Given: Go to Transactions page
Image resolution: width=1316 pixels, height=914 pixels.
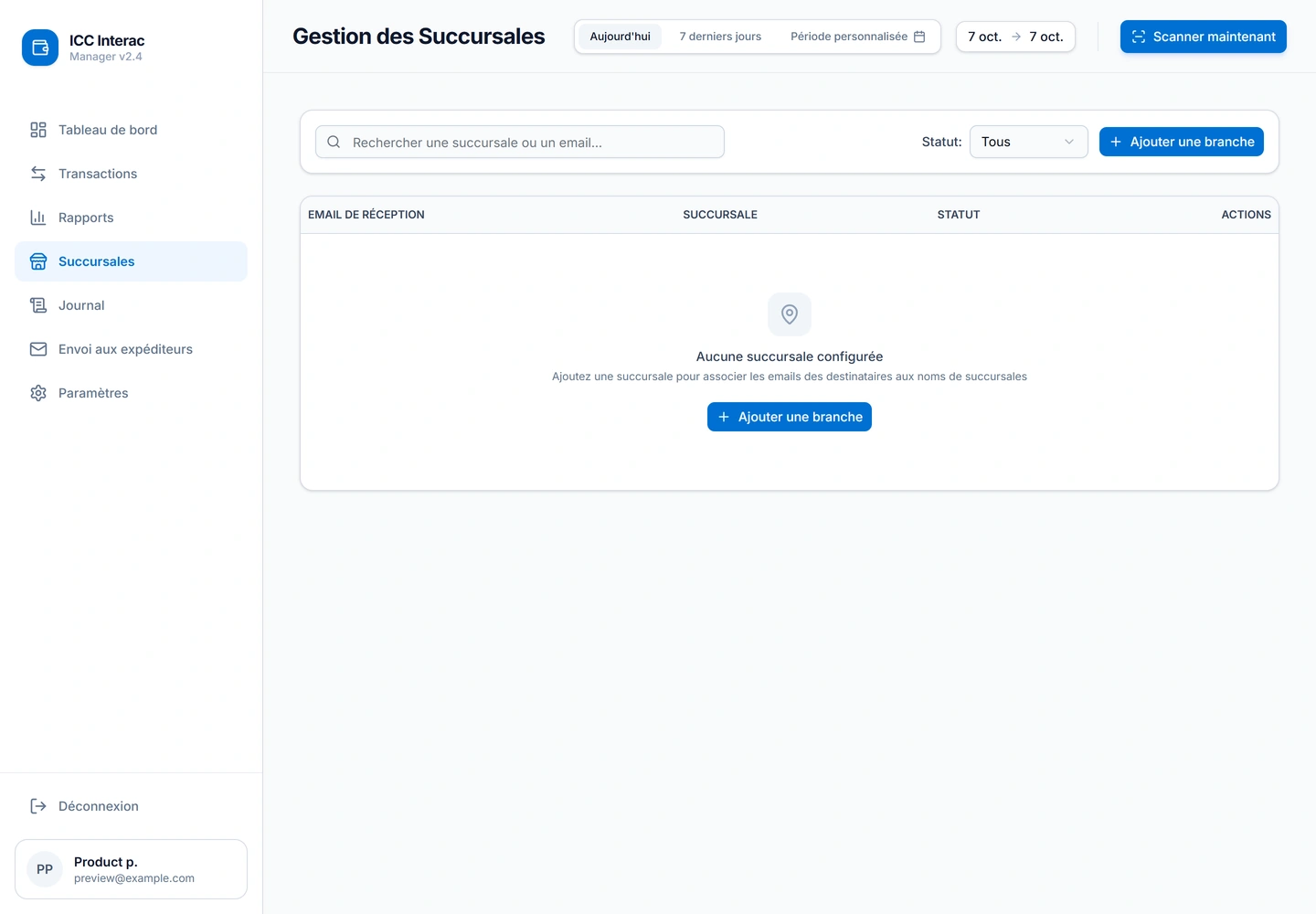Looking at the screenshot, I should tap(131, 174).
